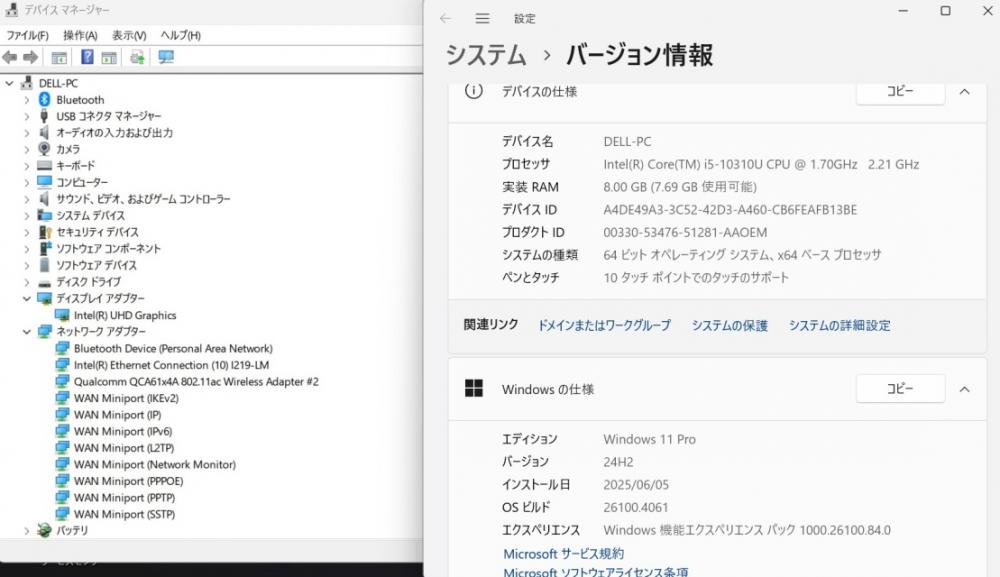Select WAN Miniport (IP)
Image resolution: width=1000 pixels, height=577 pixels.
pyautogui.click(x=117, y=414)
